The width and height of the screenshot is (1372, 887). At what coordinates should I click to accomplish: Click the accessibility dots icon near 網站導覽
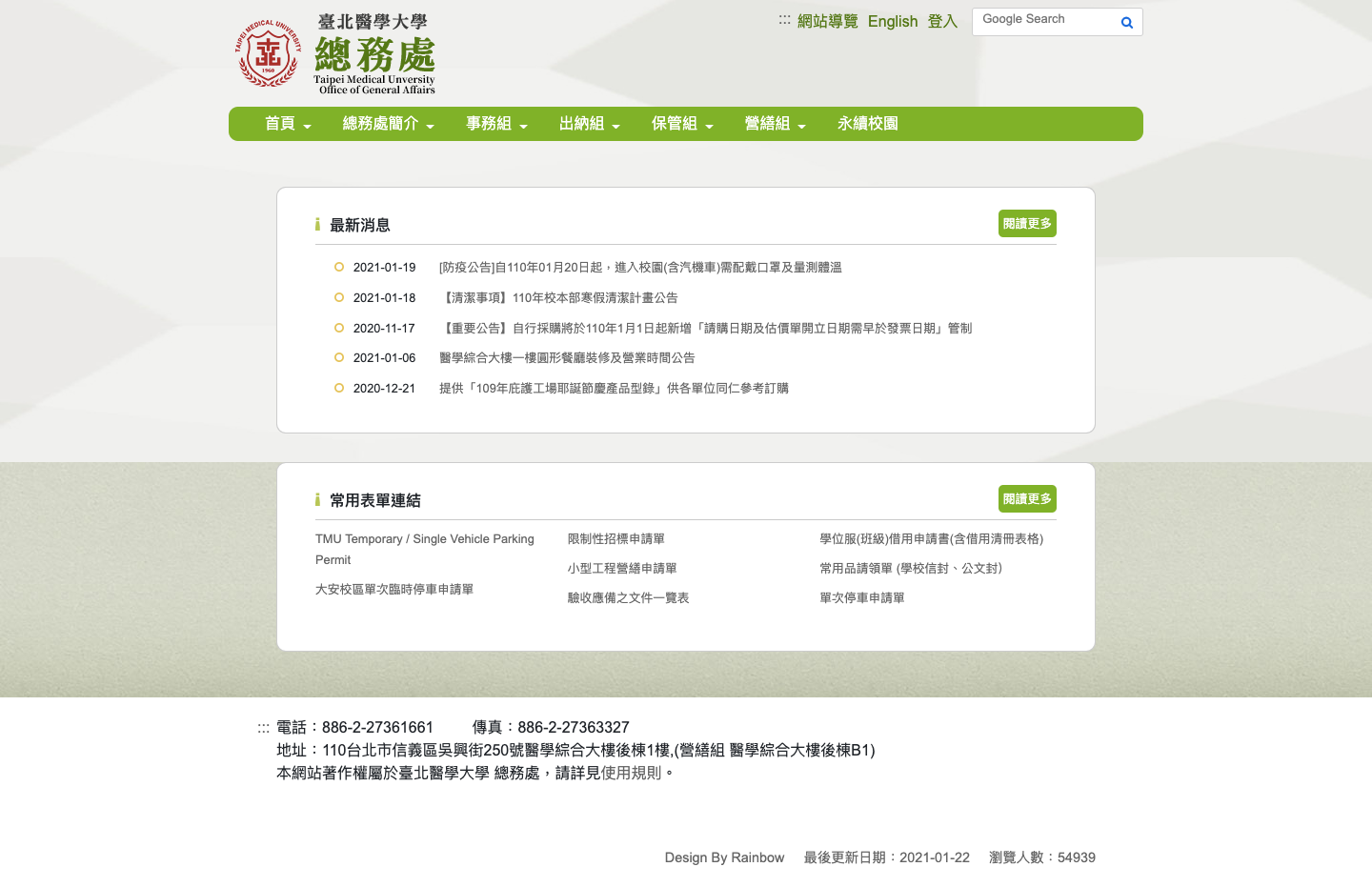(x=784, y=20)
